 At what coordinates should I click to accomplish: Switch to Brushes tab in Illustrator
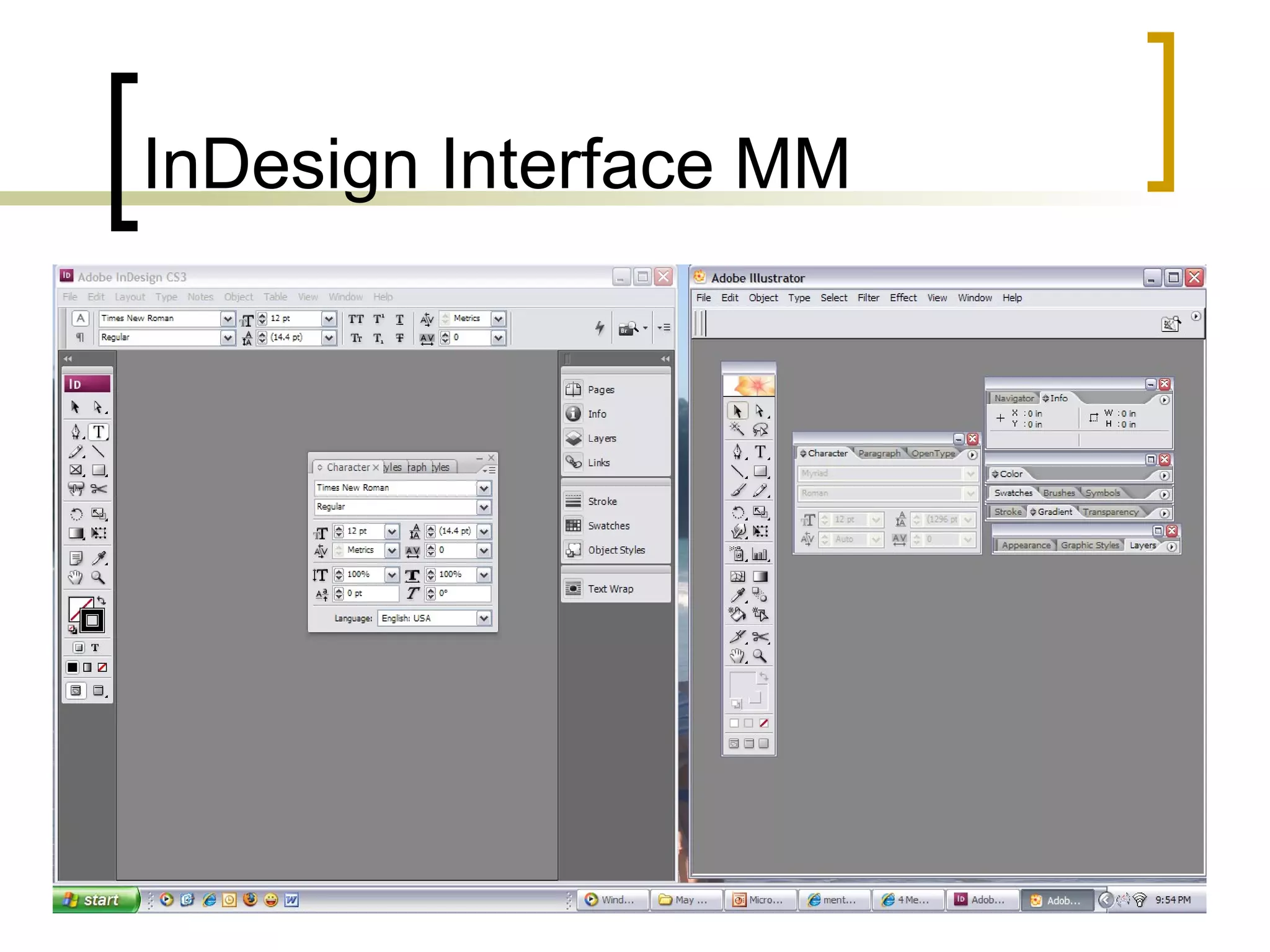(x=1059, y=493)
